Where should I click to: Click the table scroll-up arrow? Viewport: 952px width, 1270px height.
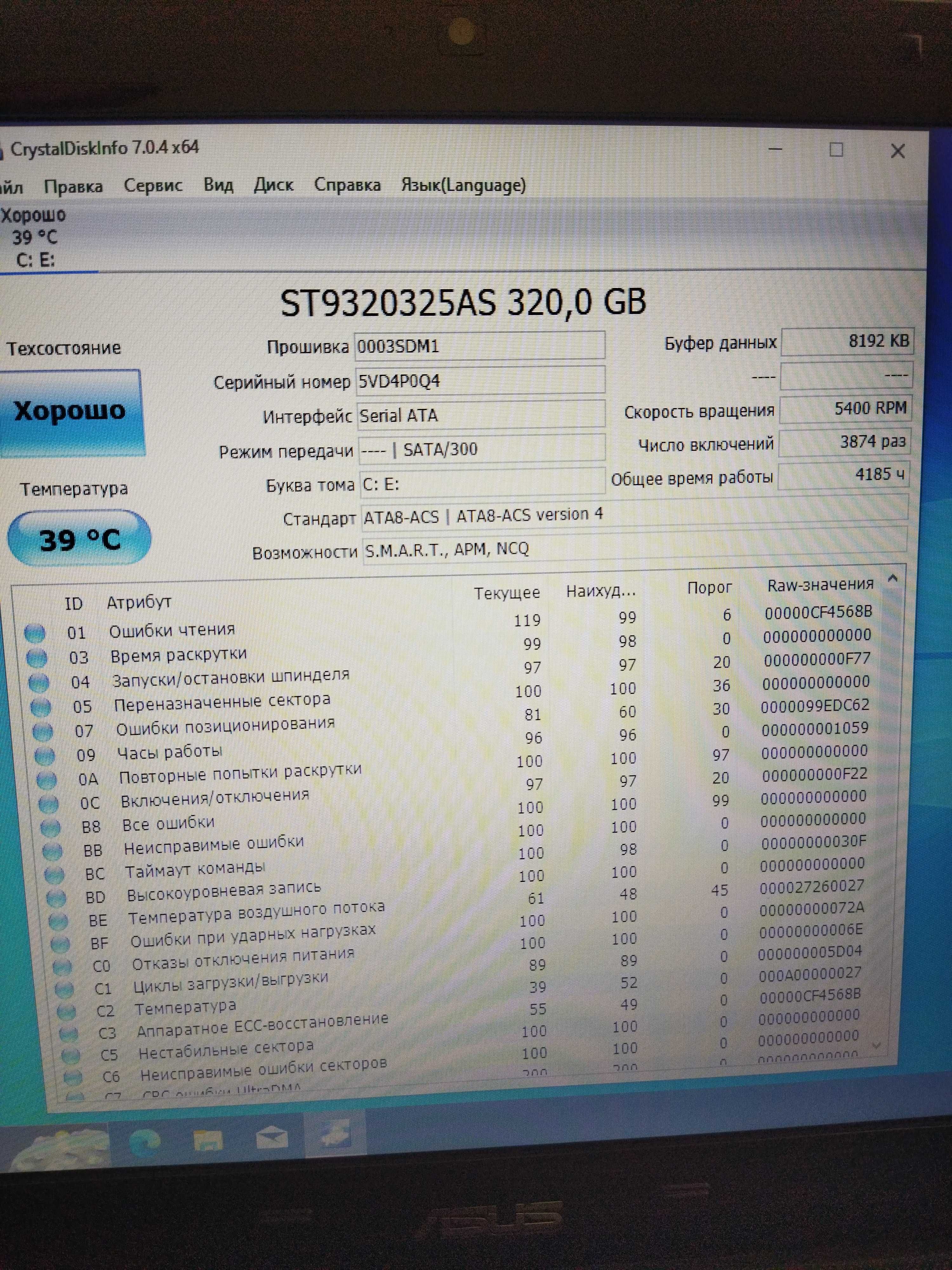click(x=893, y=579)
